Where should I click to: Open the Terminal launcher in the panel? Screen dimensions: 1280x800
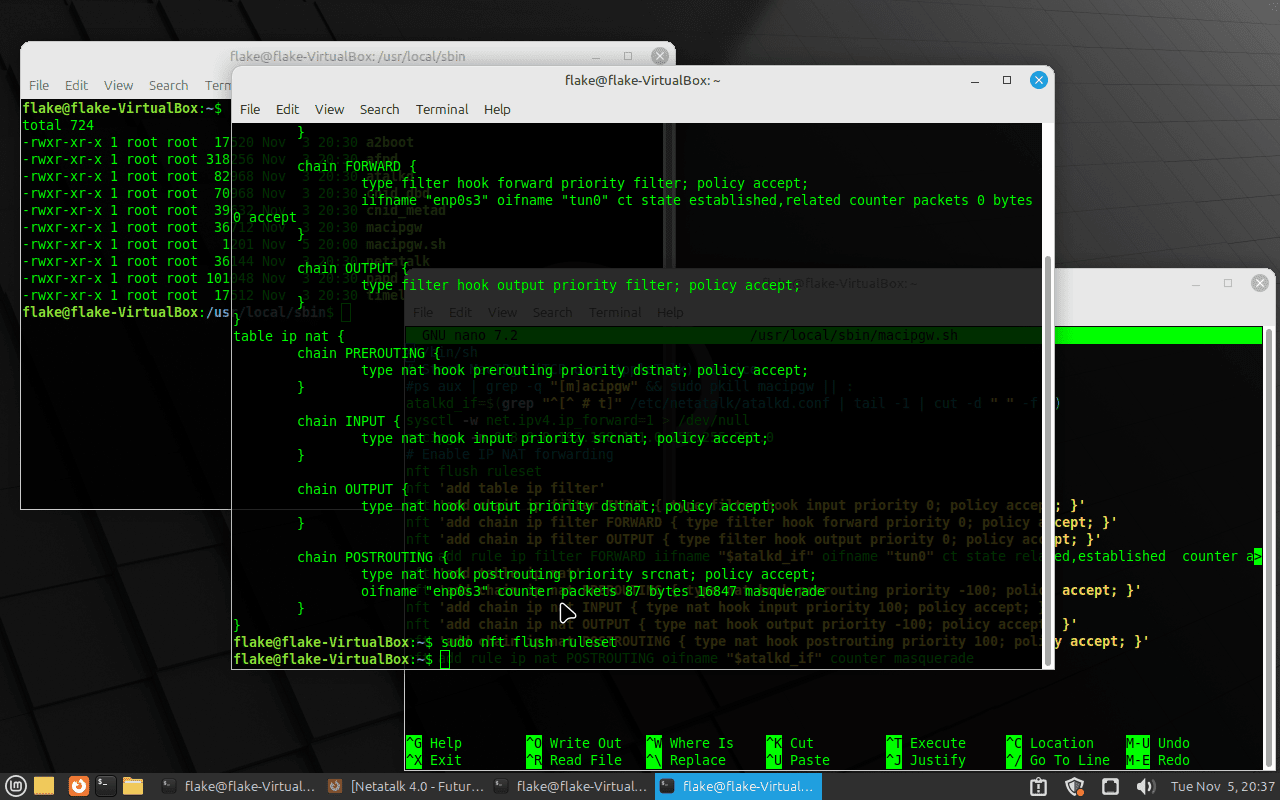pyautogui.click(x=105, y=786)
